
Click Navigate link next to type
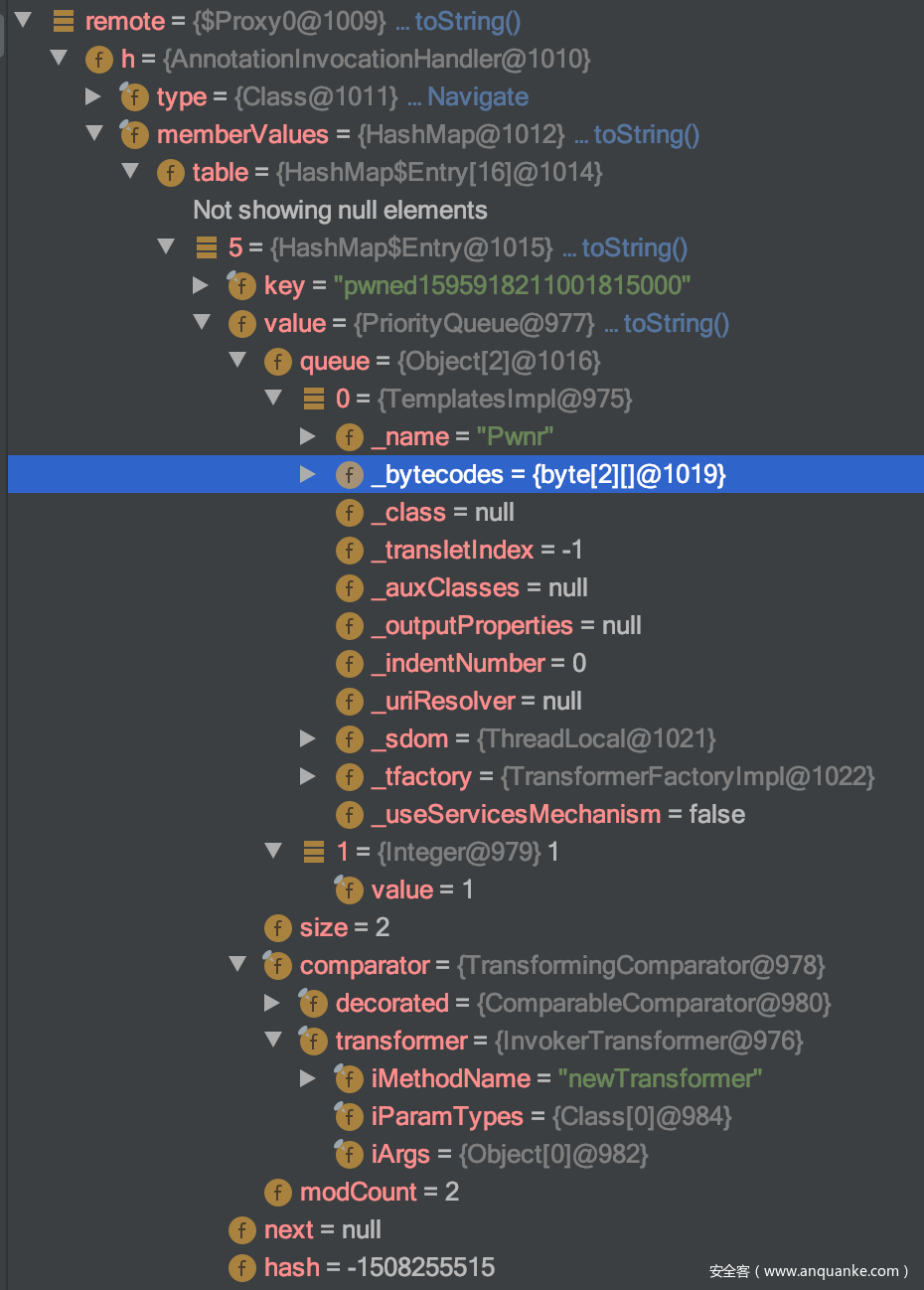(x=478, y=96)
